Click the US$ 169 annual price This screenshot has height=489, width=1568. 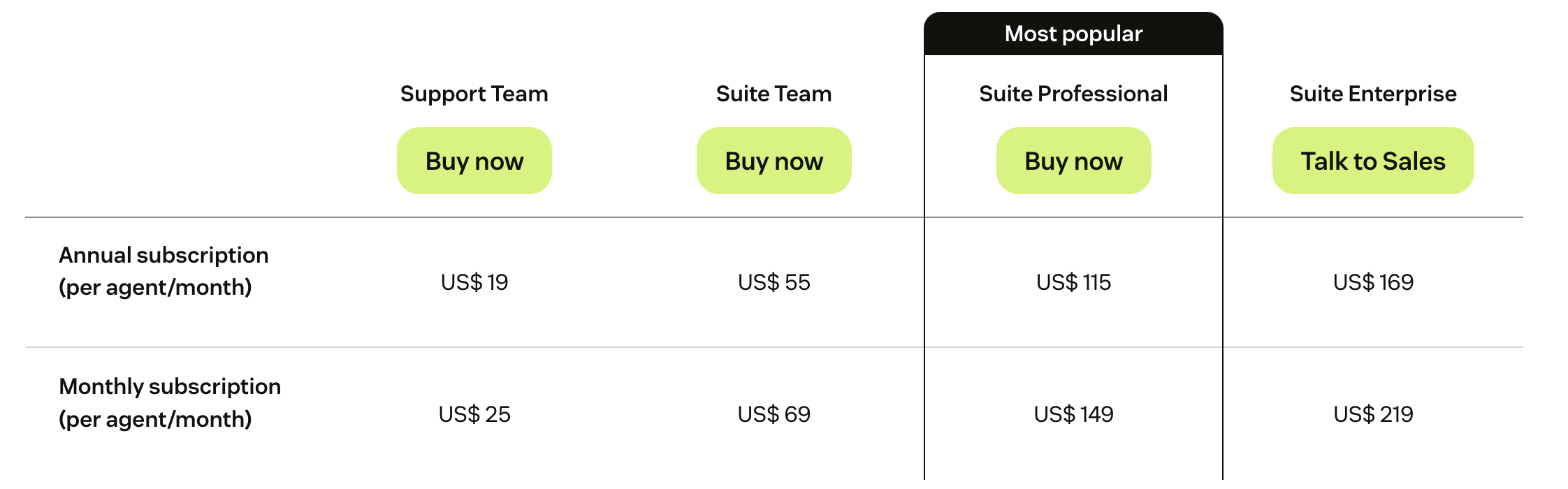[1372, 282]
